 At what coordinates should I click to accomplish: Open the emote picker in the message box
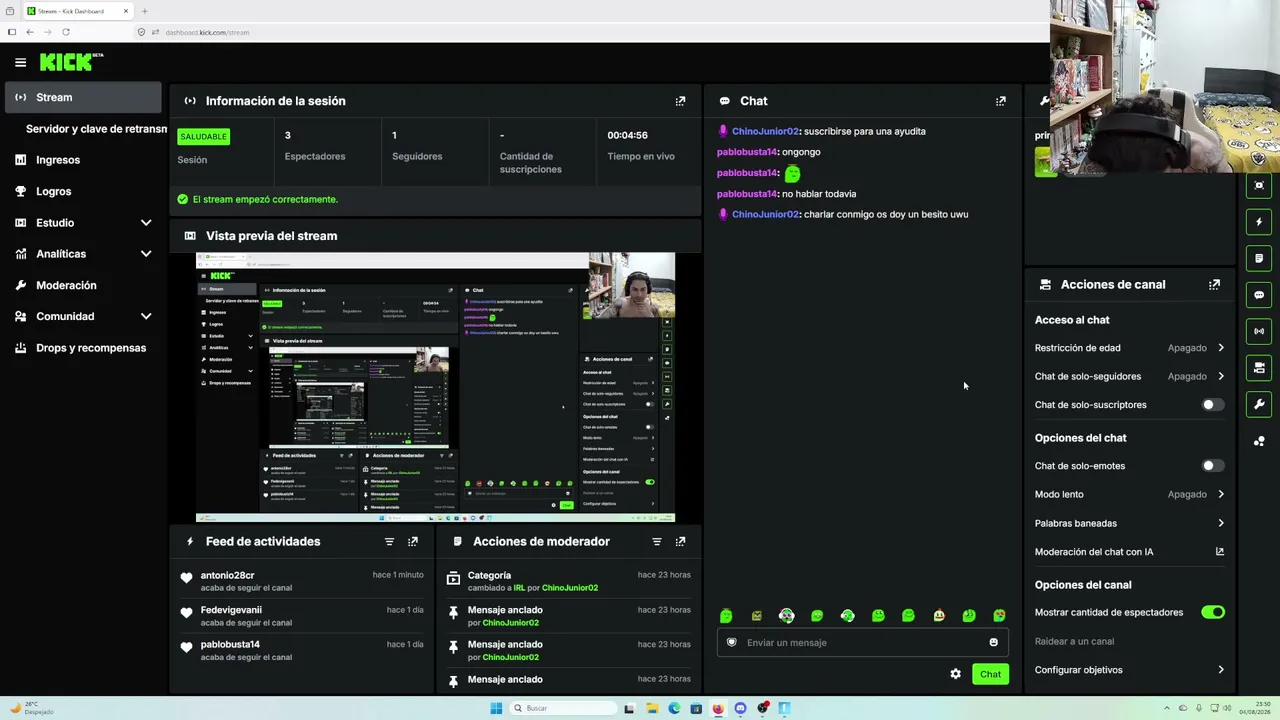993,642
